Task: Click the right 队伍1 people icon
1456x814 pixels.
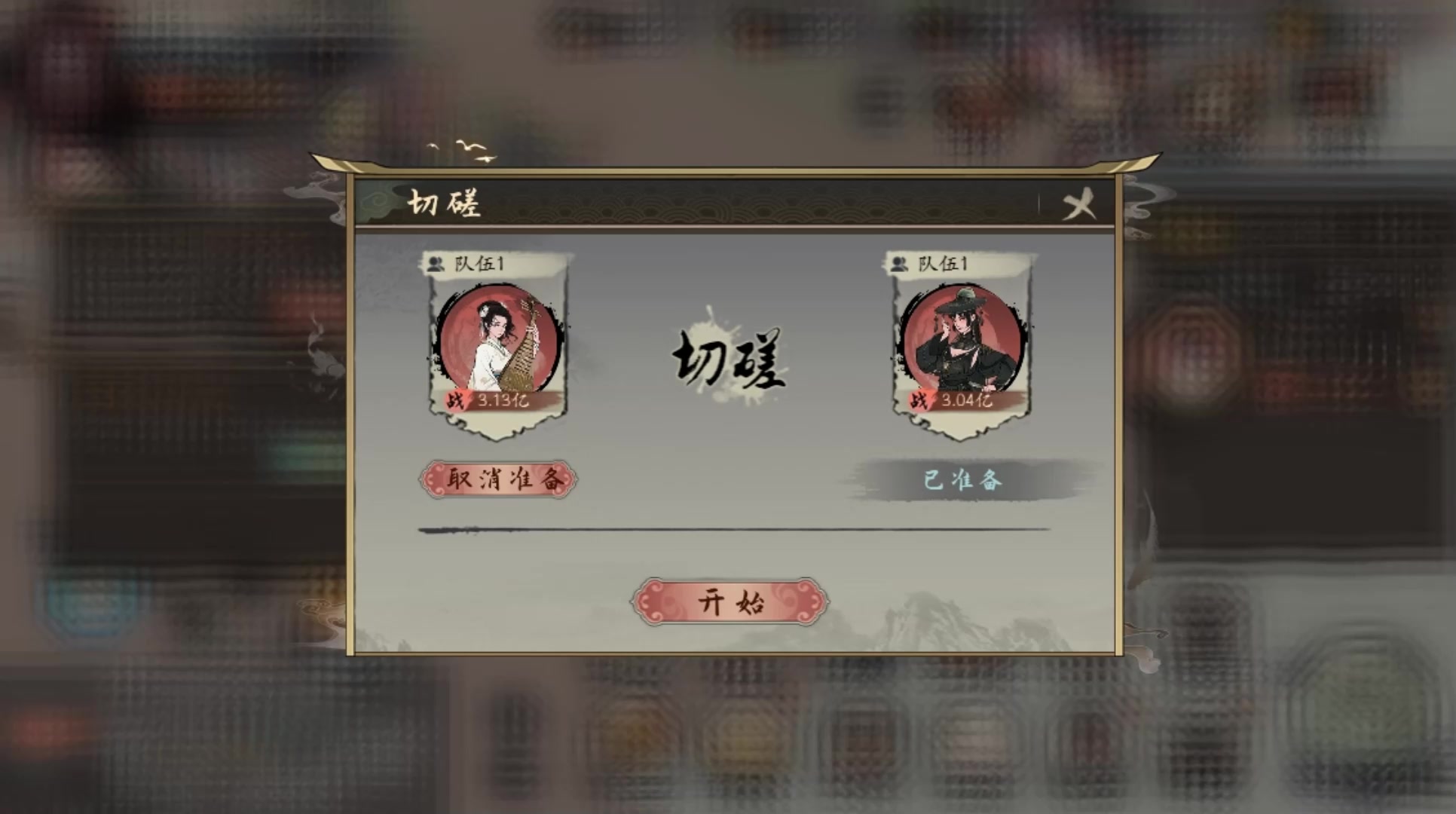Action: pyautogui.click(x=899, y=264)
